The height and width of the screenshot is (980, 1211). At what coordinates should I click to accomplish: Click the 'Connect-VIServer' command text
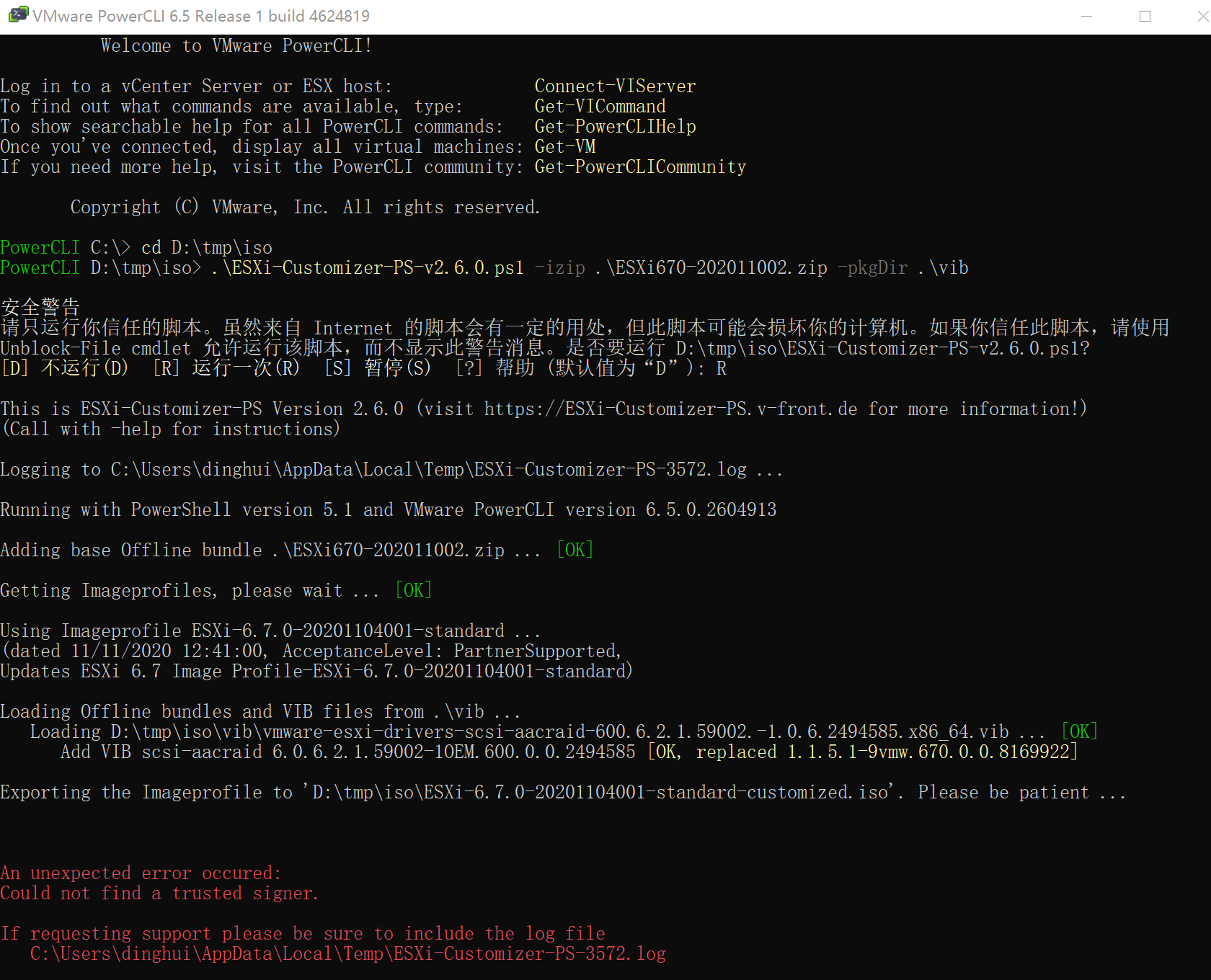(x=615, y=86)
